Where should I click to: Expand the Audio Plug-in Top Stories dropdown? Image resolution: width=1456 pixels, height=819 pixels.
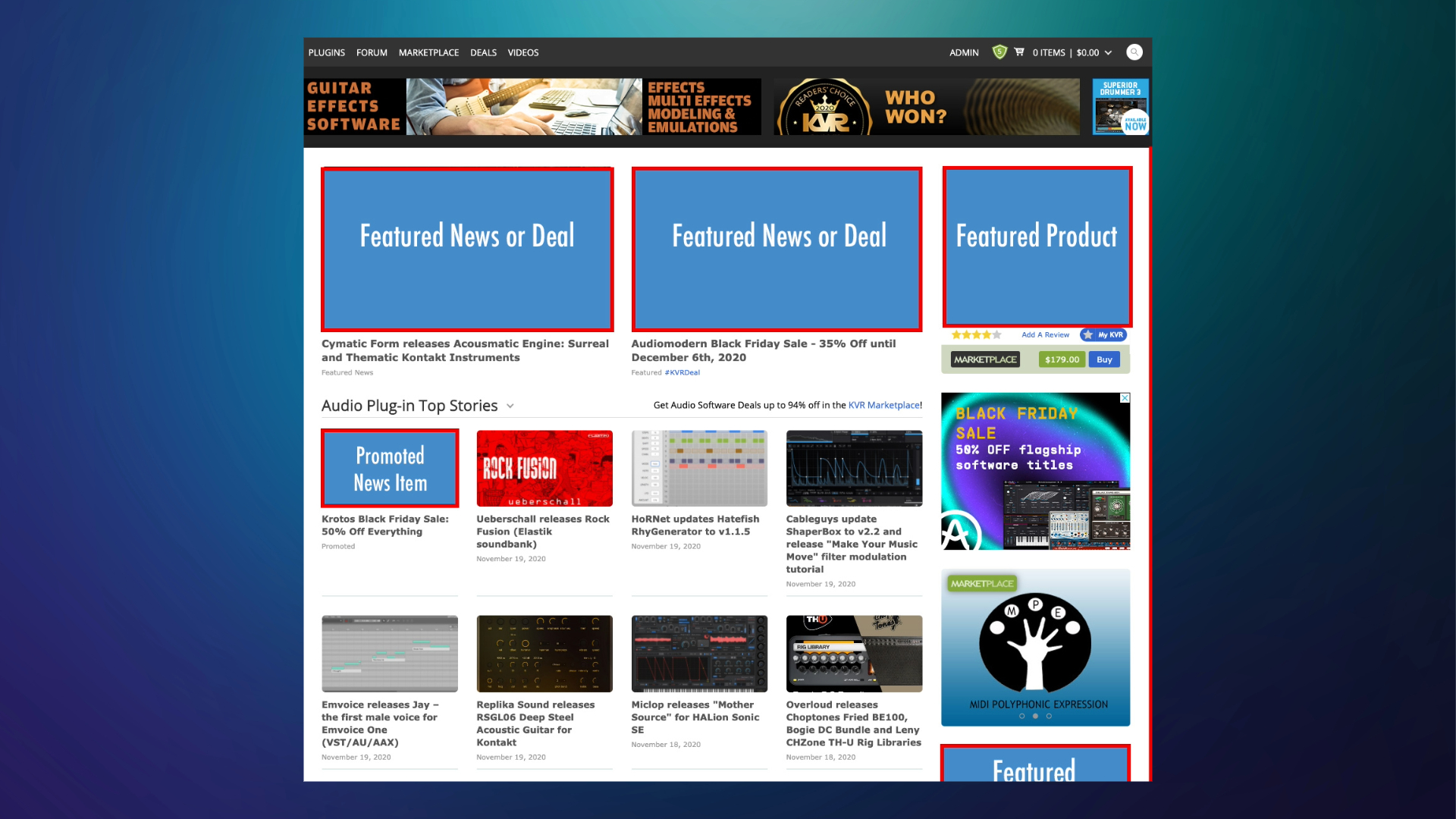tap(510, 406)
